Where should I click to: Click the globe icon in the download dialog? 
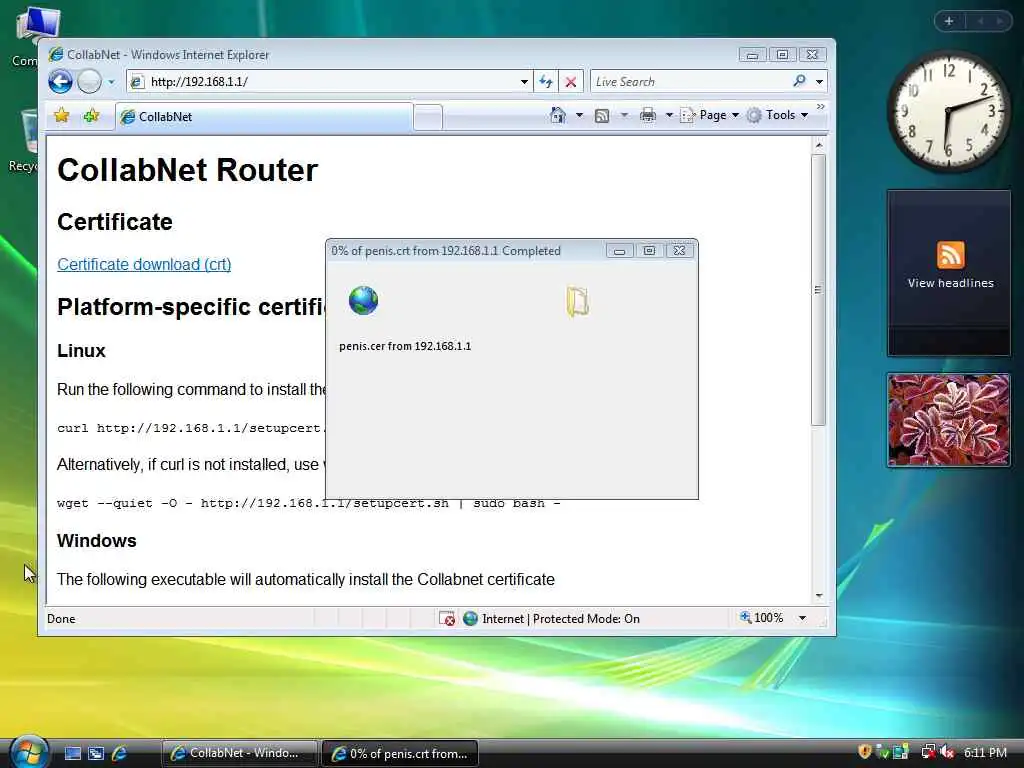point(363,300)
